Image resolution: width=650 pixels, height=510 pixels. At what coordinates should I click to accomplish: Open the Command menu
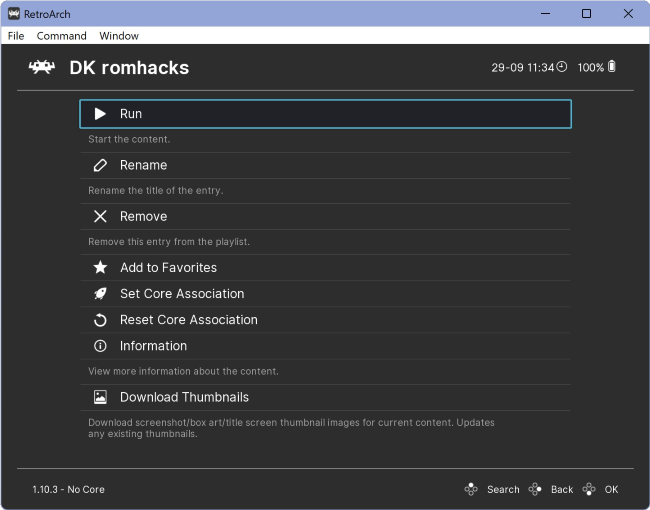(61, 36)
